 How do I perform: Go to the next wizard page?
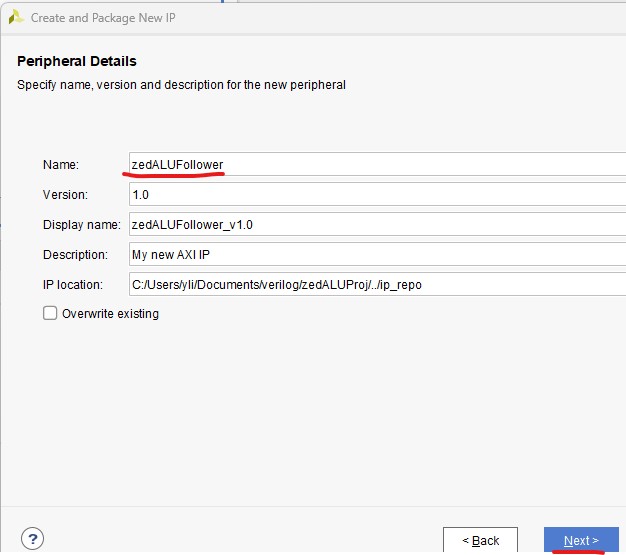pos(581,540)
